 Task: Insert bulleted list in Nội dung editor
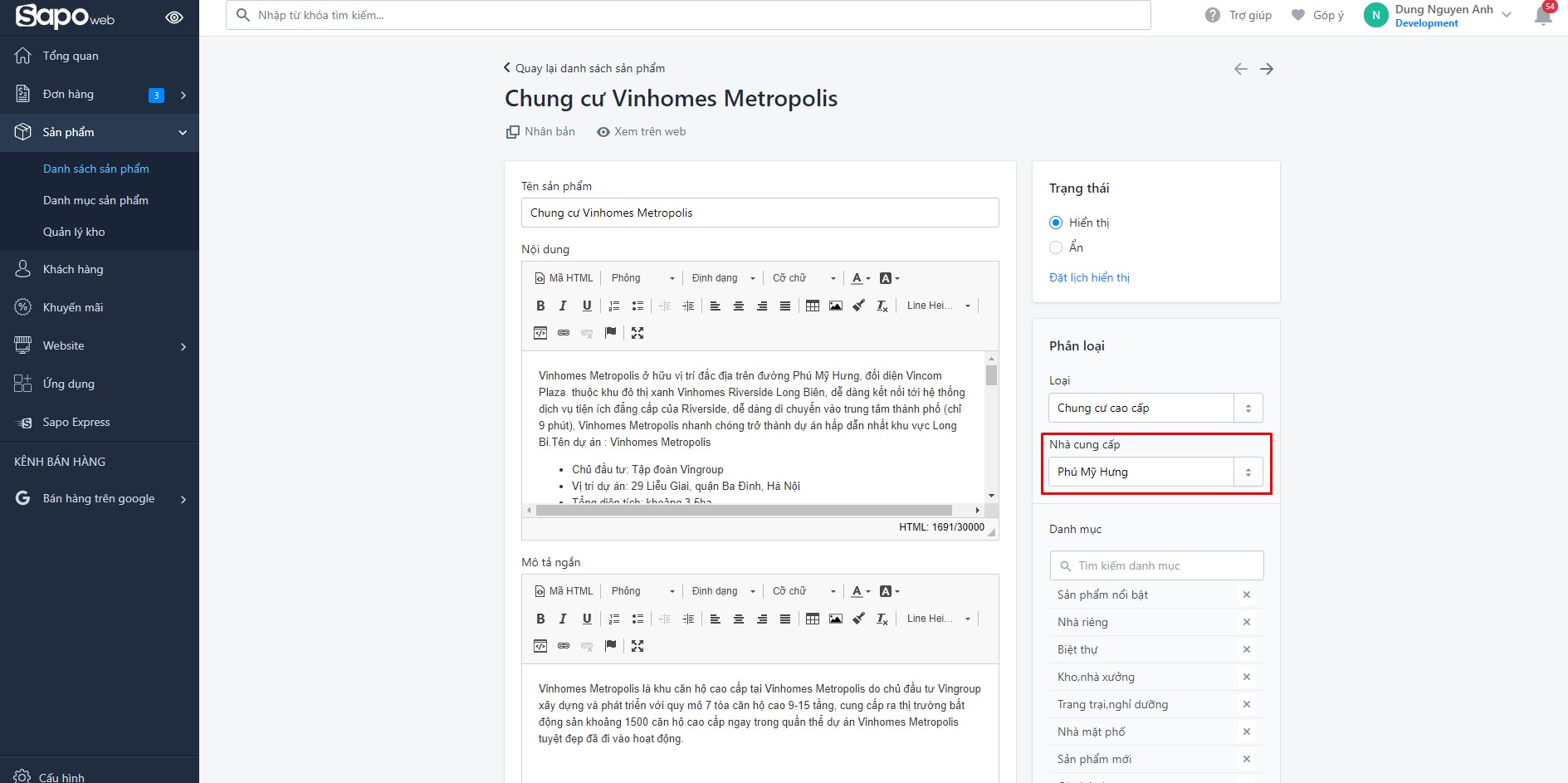click(637, 306)
